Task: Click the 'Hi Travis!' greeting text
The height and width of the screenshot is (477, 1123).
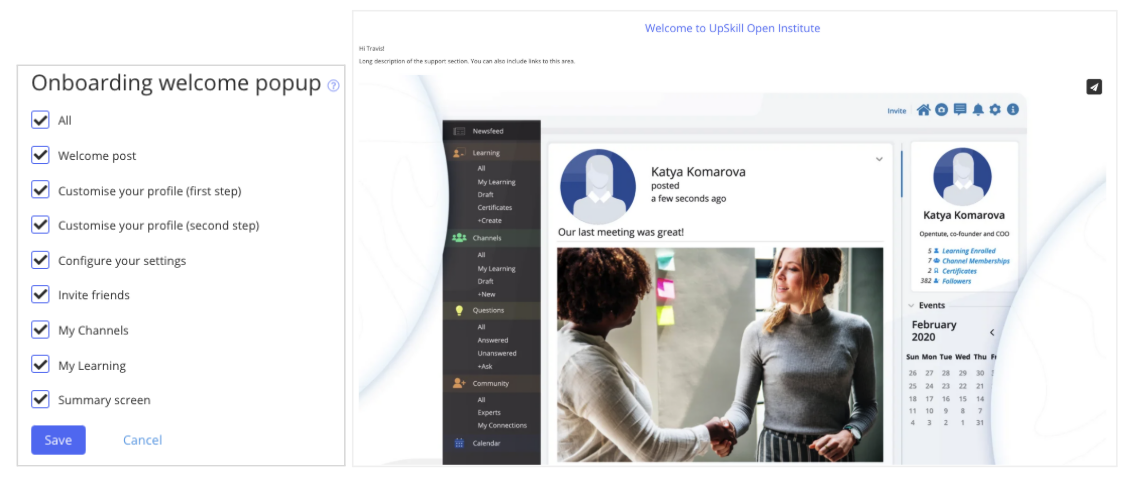Action: click(x=372, y=49)
